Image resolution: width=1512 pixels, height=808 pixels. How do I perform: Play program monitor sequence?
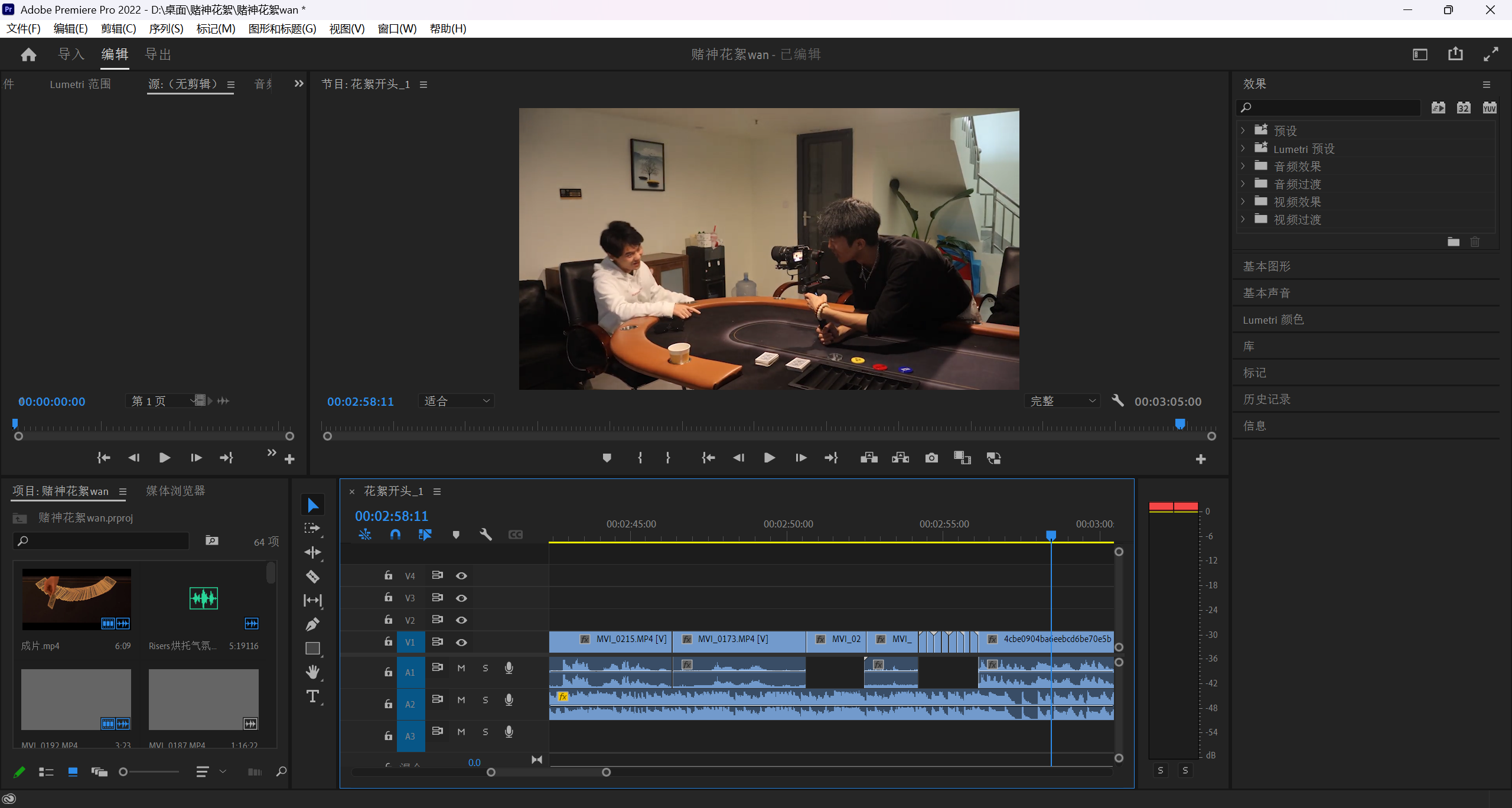(769, 458)
